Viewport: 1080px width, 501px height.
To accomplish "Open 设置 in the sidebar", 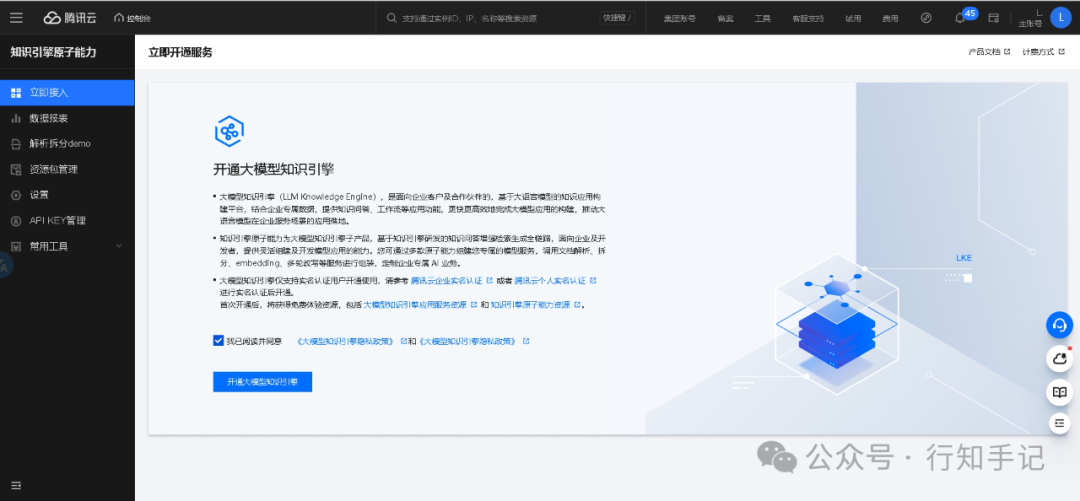I will [x=67, y=195].
